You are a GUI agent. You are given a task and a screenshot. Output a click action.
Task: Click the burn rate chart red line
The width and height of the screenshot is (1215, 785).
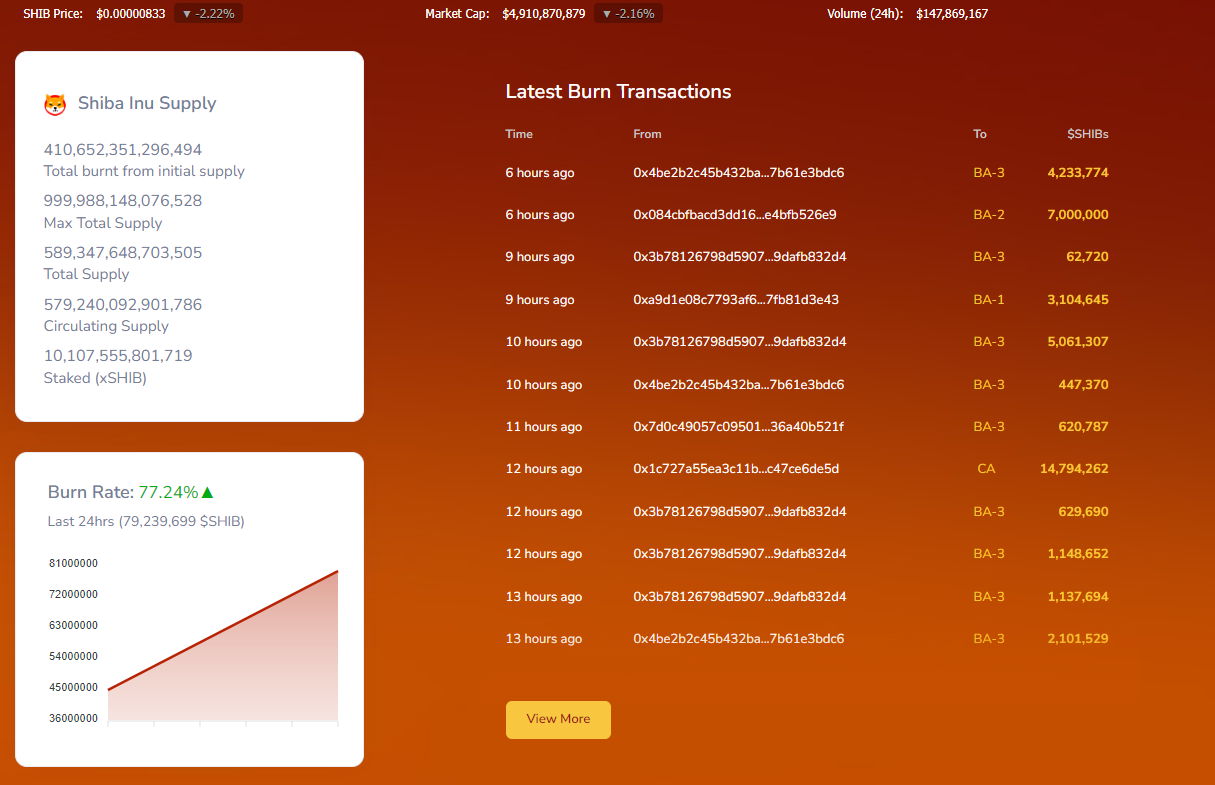click(222, 631)
